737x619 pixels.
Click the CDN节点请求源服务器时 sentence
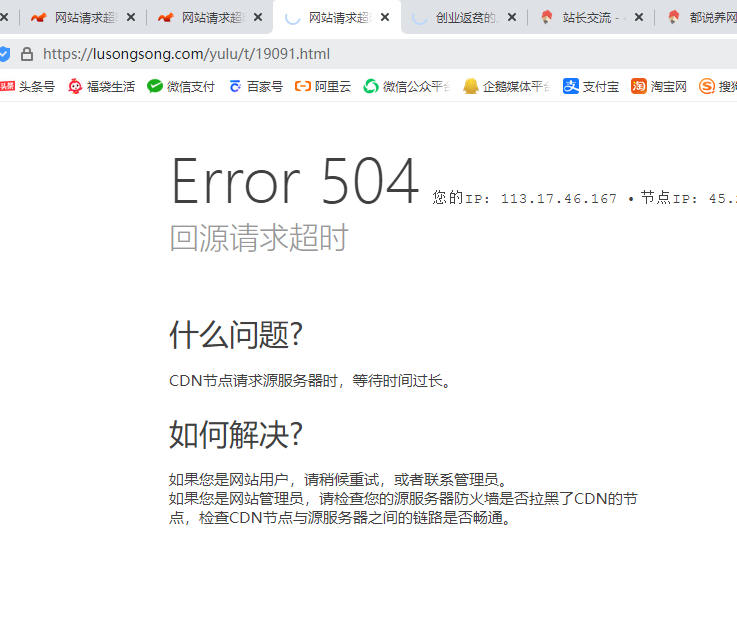[x=310, y=381]
